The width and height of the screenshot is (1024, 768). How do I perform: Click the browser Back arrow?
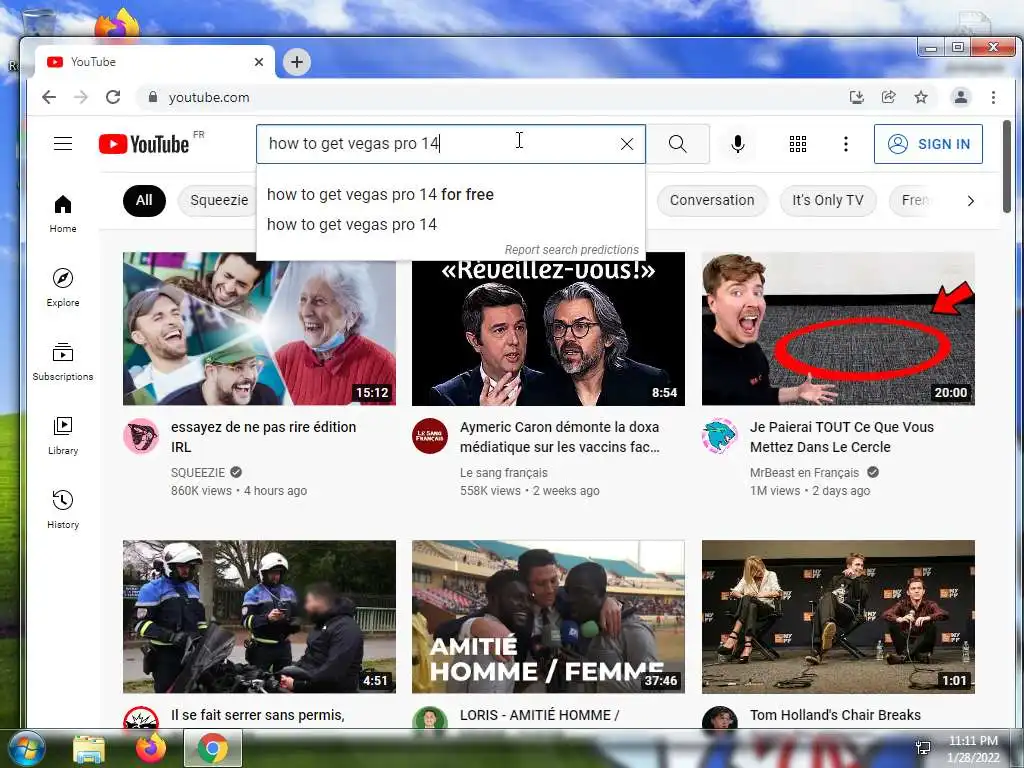(x=49, y=97)
